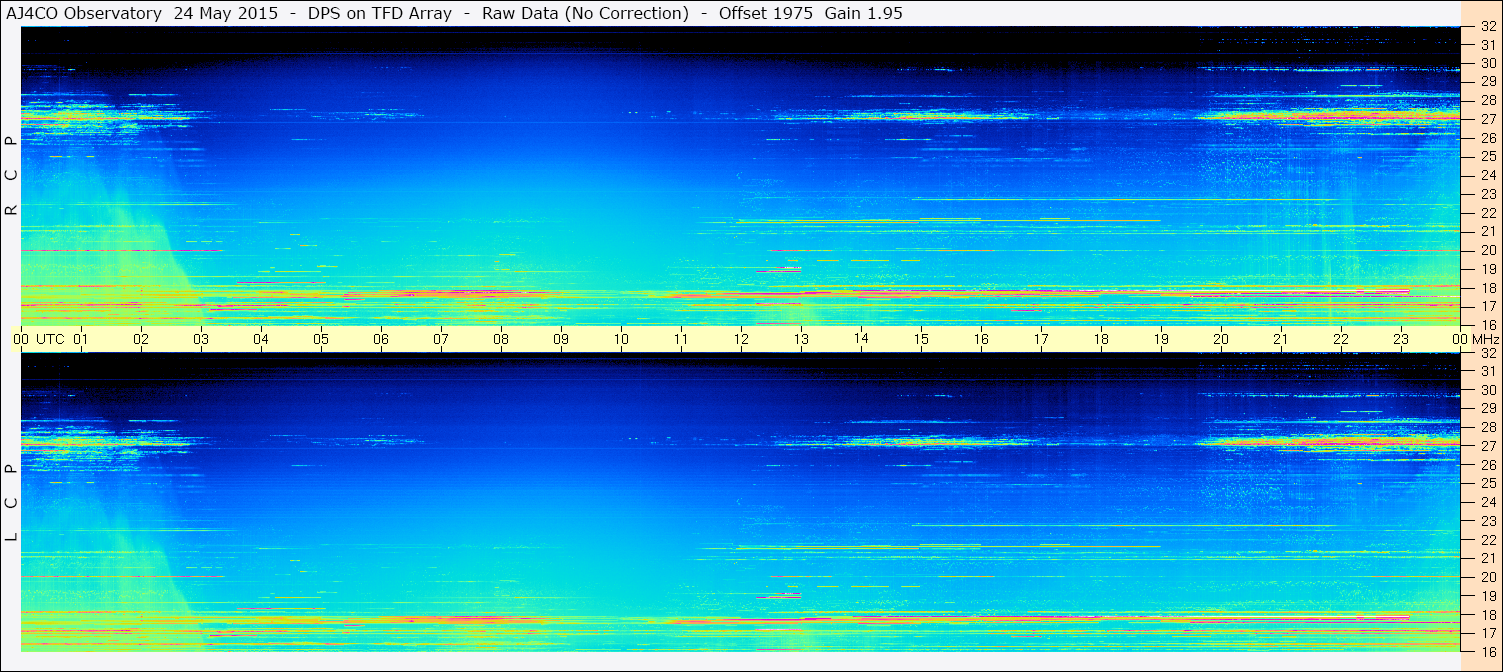This screenshot has height=672, width=1503.
Task: Click the 10 hour tick on time axis
Action: tap(621, 339)
